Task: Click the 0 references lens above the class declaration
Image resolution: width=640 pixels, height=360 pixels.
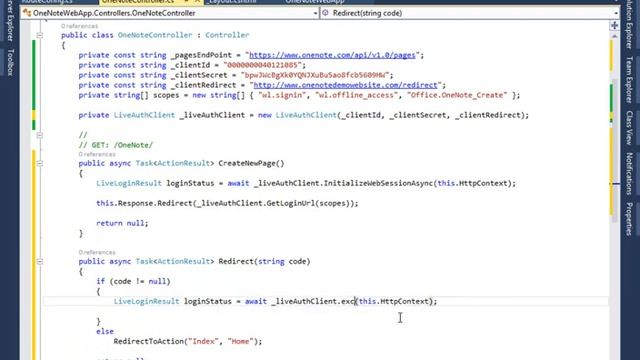Action: pyautogui.click(x=79, y=26)
